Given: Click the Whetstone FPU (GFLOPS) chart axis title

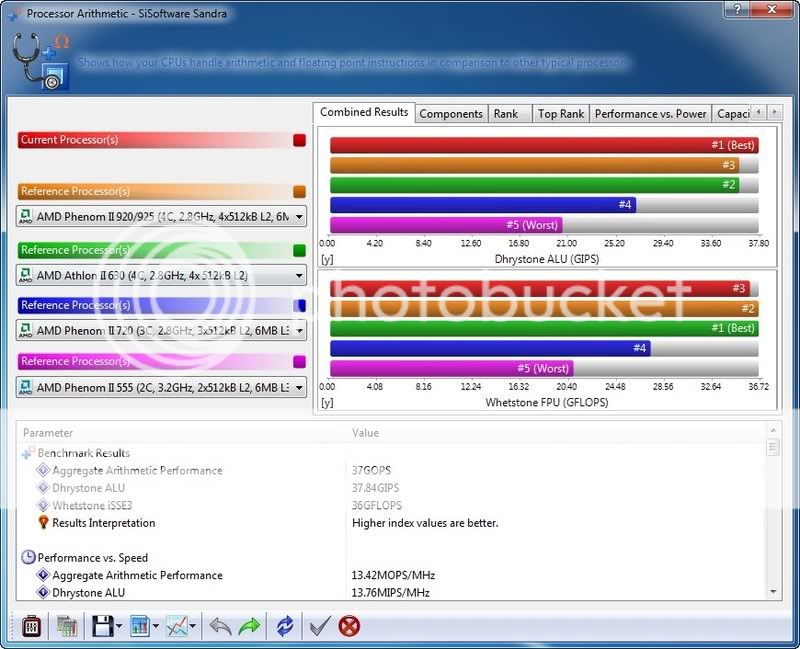Looking at the screenshot, I should [x=547, y=402].
